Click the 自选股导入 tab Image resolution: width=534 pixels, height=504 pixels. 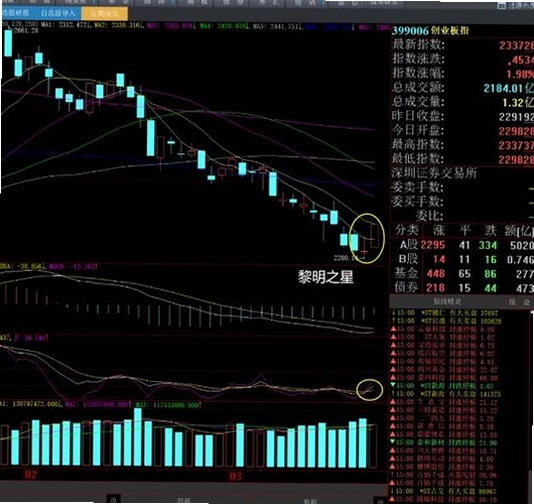coord(58,14)
